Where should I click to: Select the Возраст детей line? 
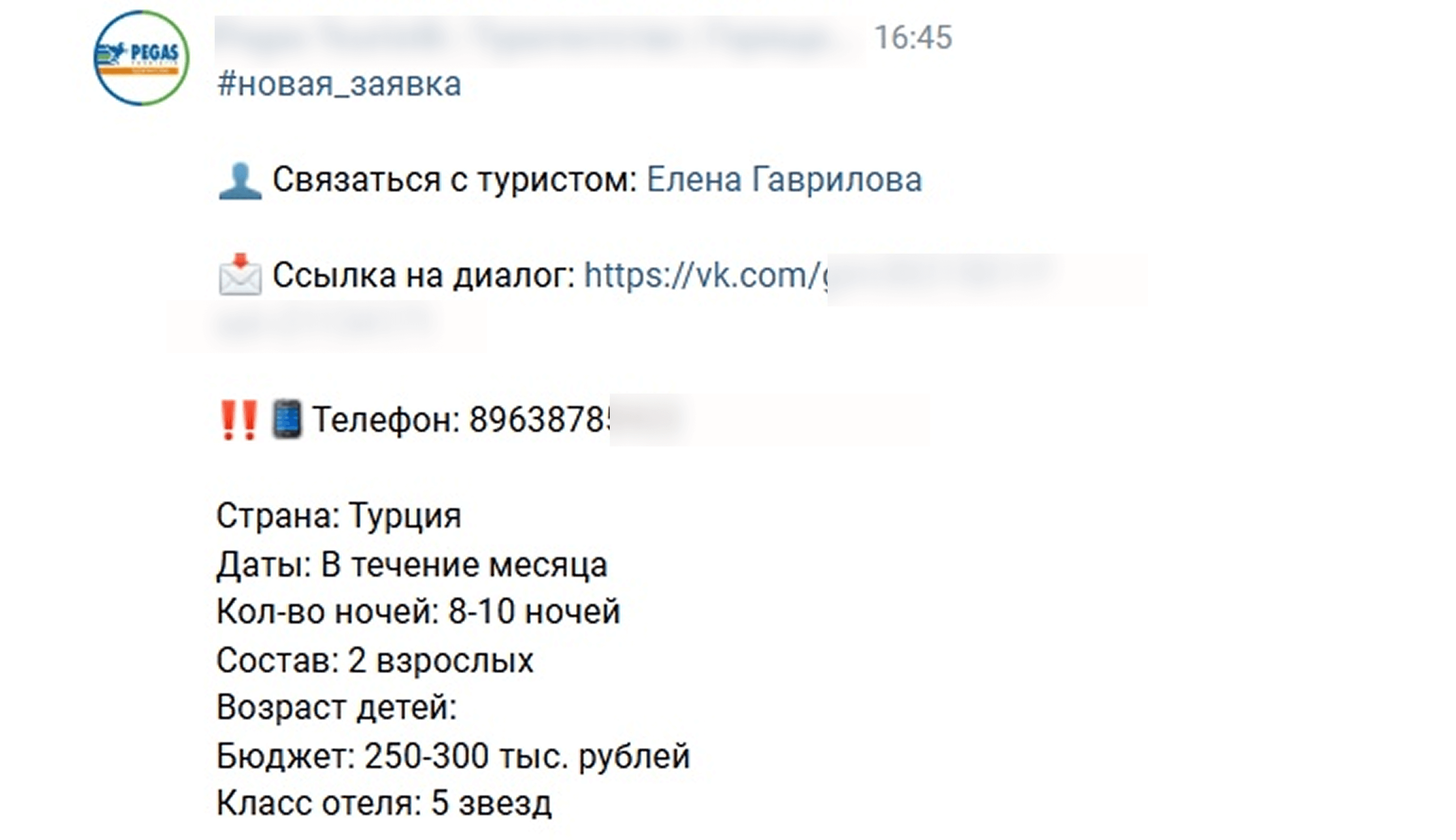(337, 707)
